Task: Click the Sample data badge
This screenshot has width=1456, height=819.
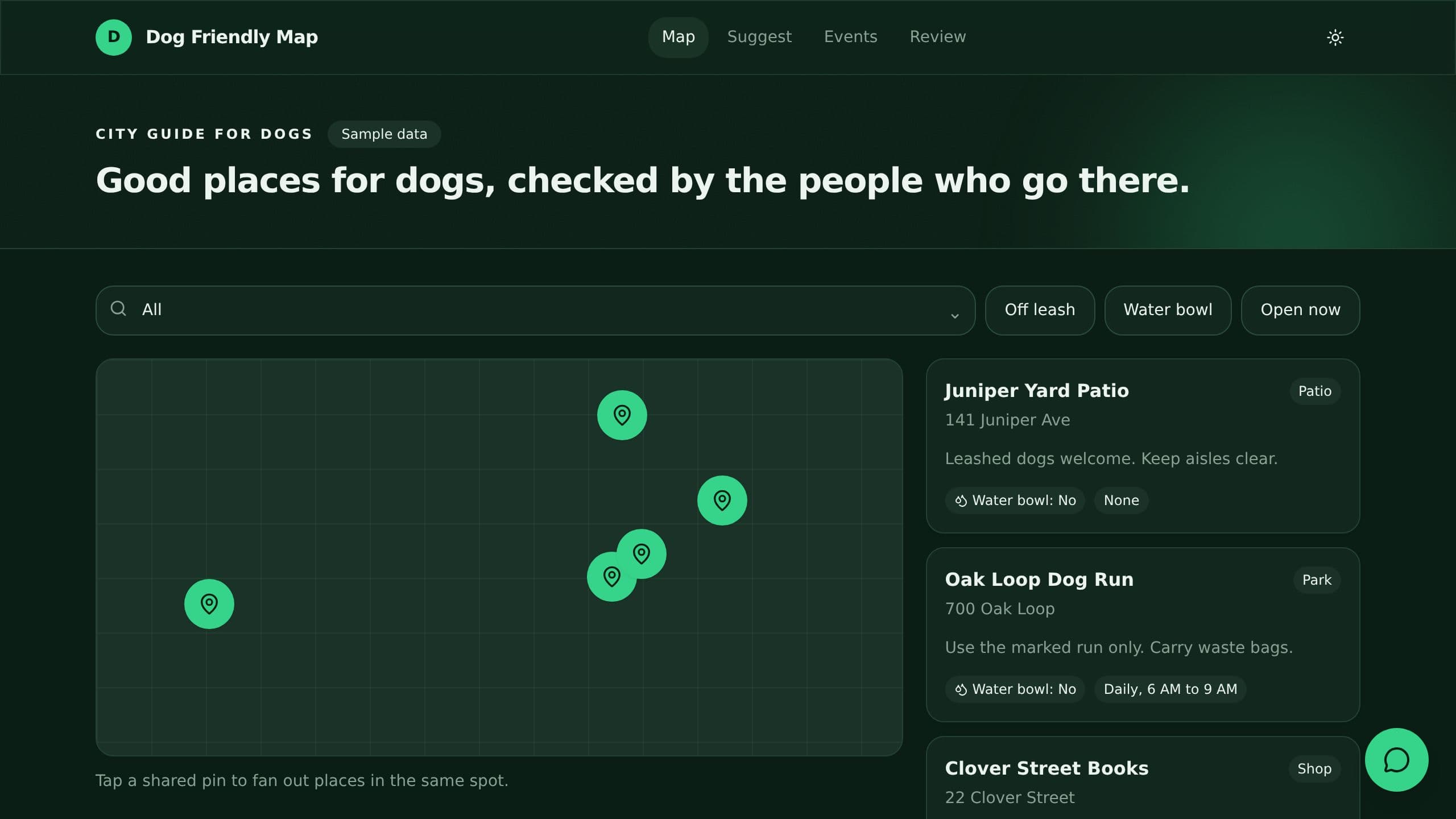Action: coord(384,134)
